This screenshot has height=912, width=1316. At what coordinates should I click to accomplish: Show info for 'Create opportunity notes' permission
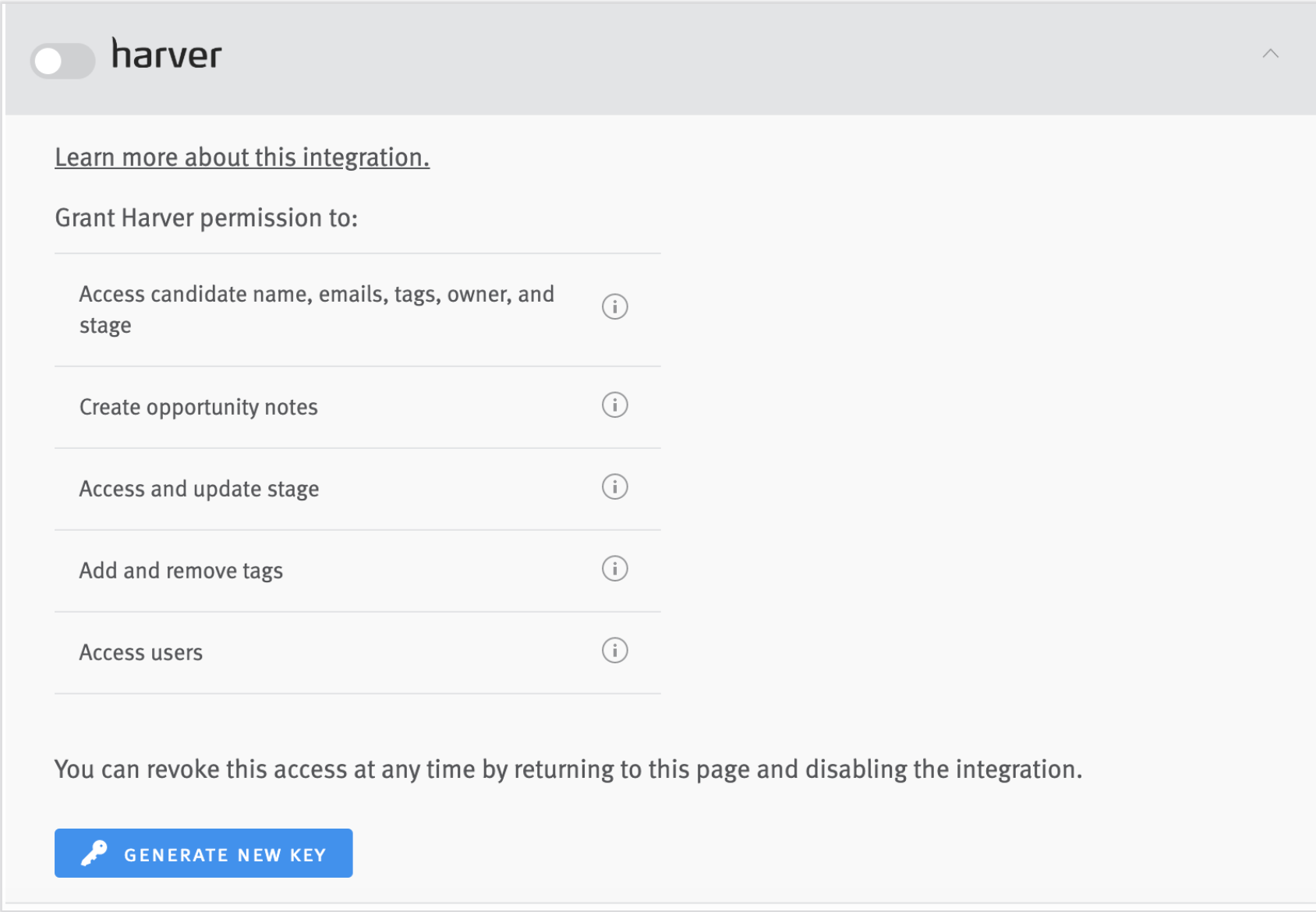[614, 405]
